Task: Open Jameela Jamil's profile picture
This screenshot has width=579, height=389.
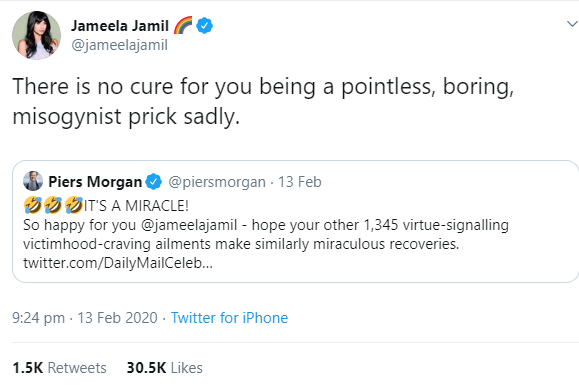Action: pyautogui.click(x=36, y=35)
